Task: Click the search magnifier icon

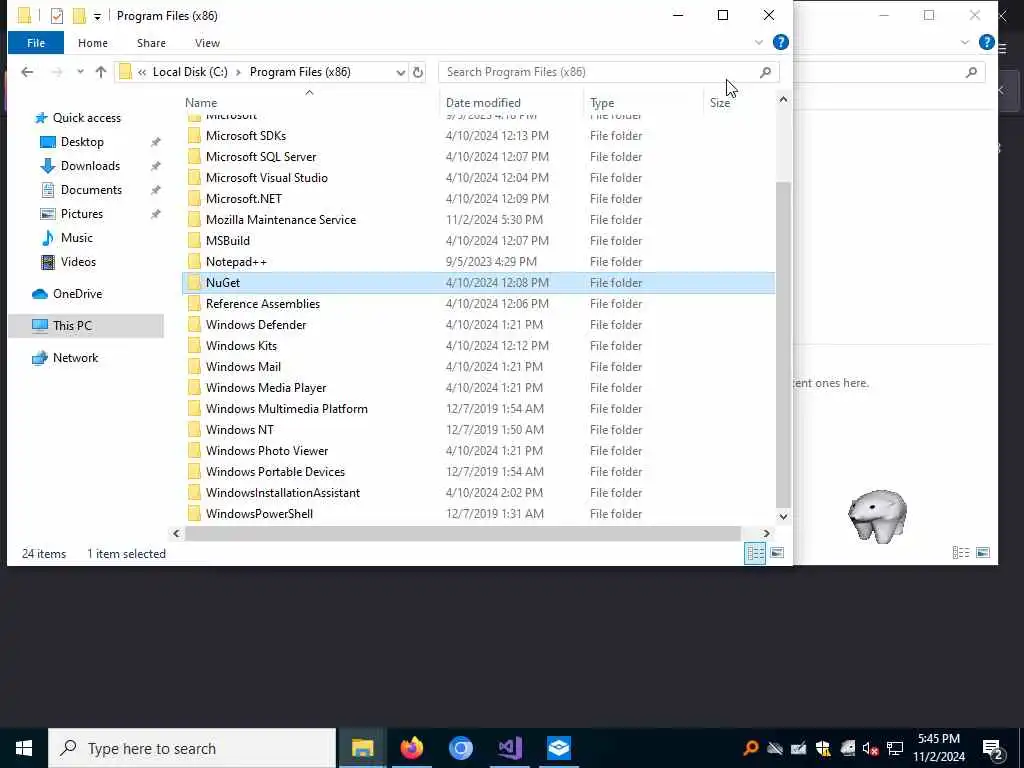Action: click(765, 72)
